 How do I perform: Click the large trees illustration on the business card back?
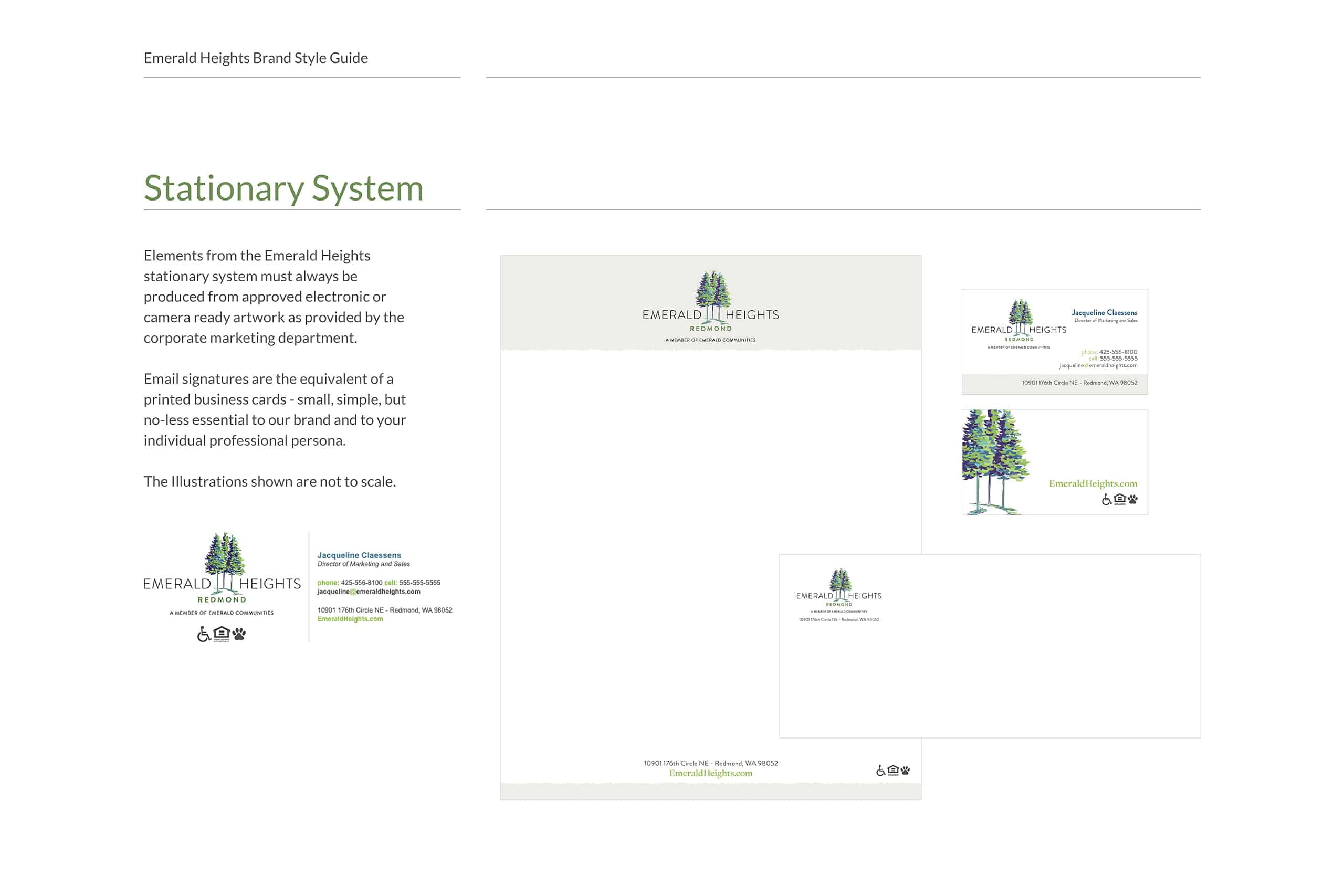point(995,462)
